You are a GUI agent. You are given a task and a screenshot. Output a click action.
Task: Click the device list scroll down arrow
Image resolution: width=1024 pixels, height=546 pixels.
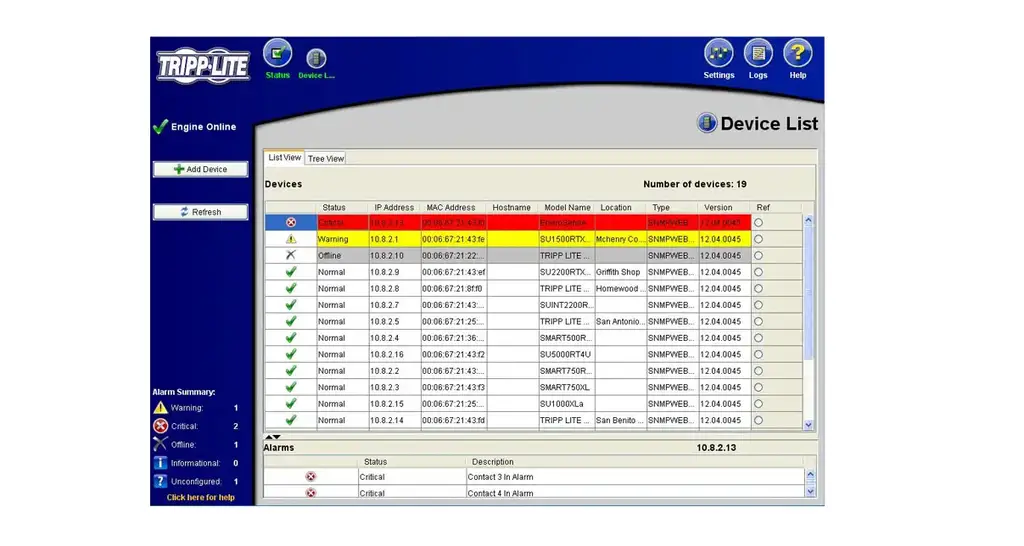[808, 425]
